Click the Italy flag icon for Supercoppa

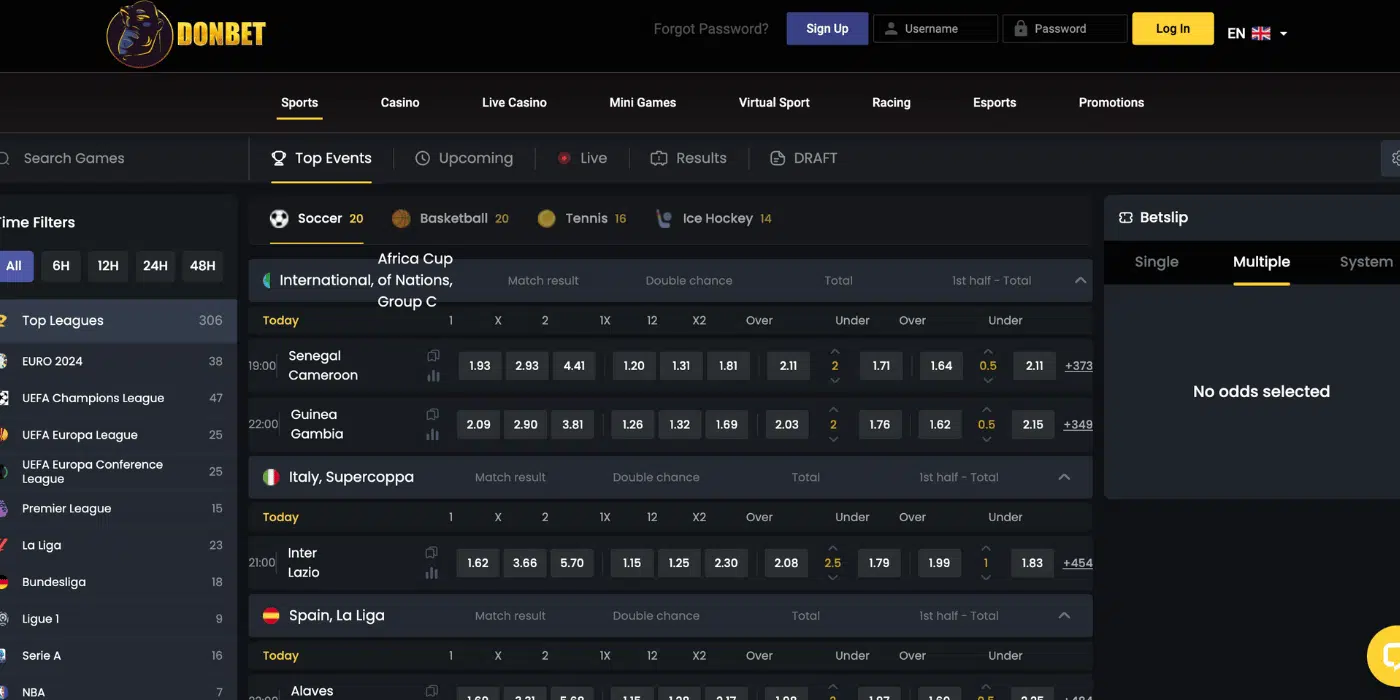click(271, 477)
